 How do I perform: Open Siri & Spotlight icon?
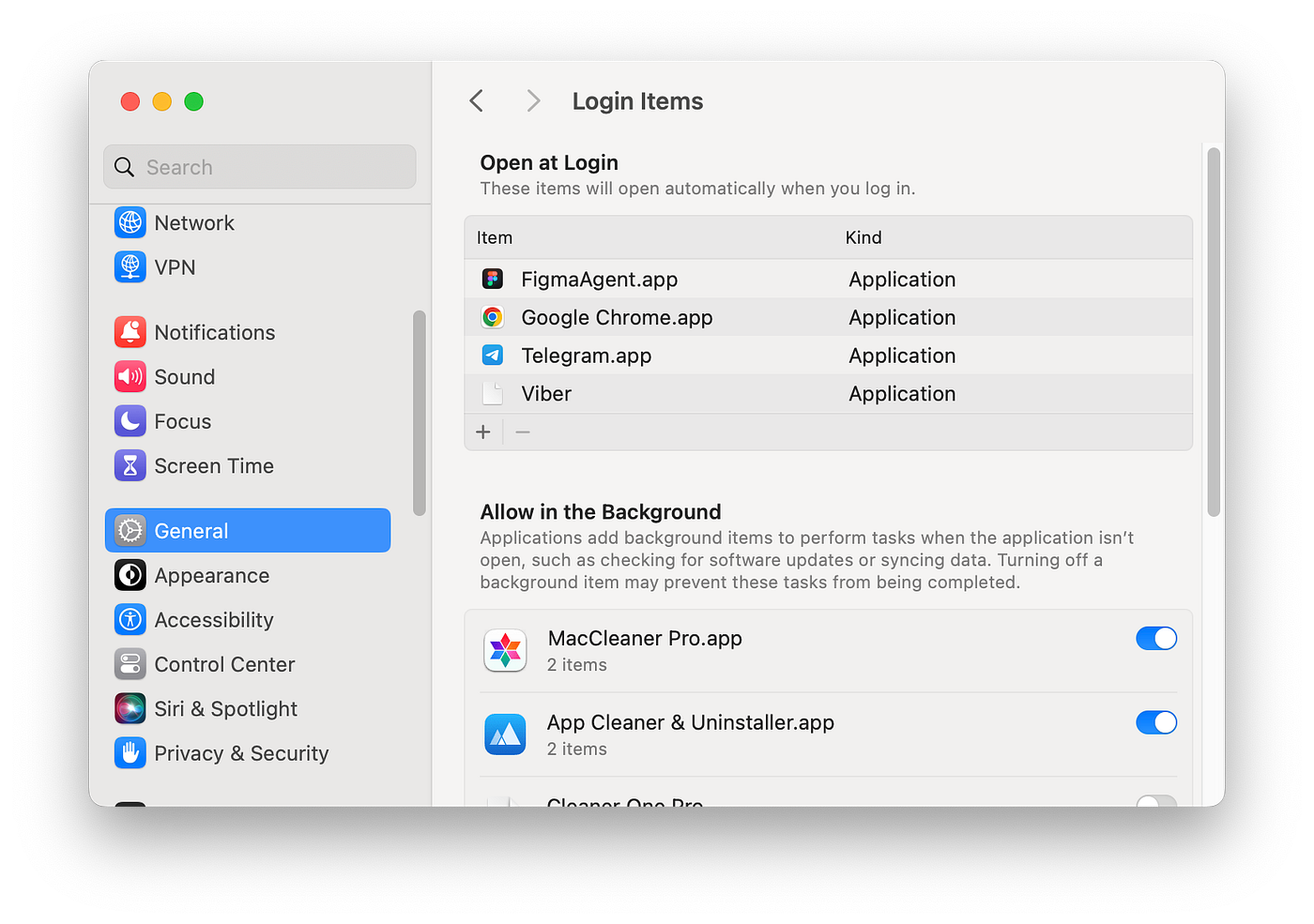tap(130, 708)
